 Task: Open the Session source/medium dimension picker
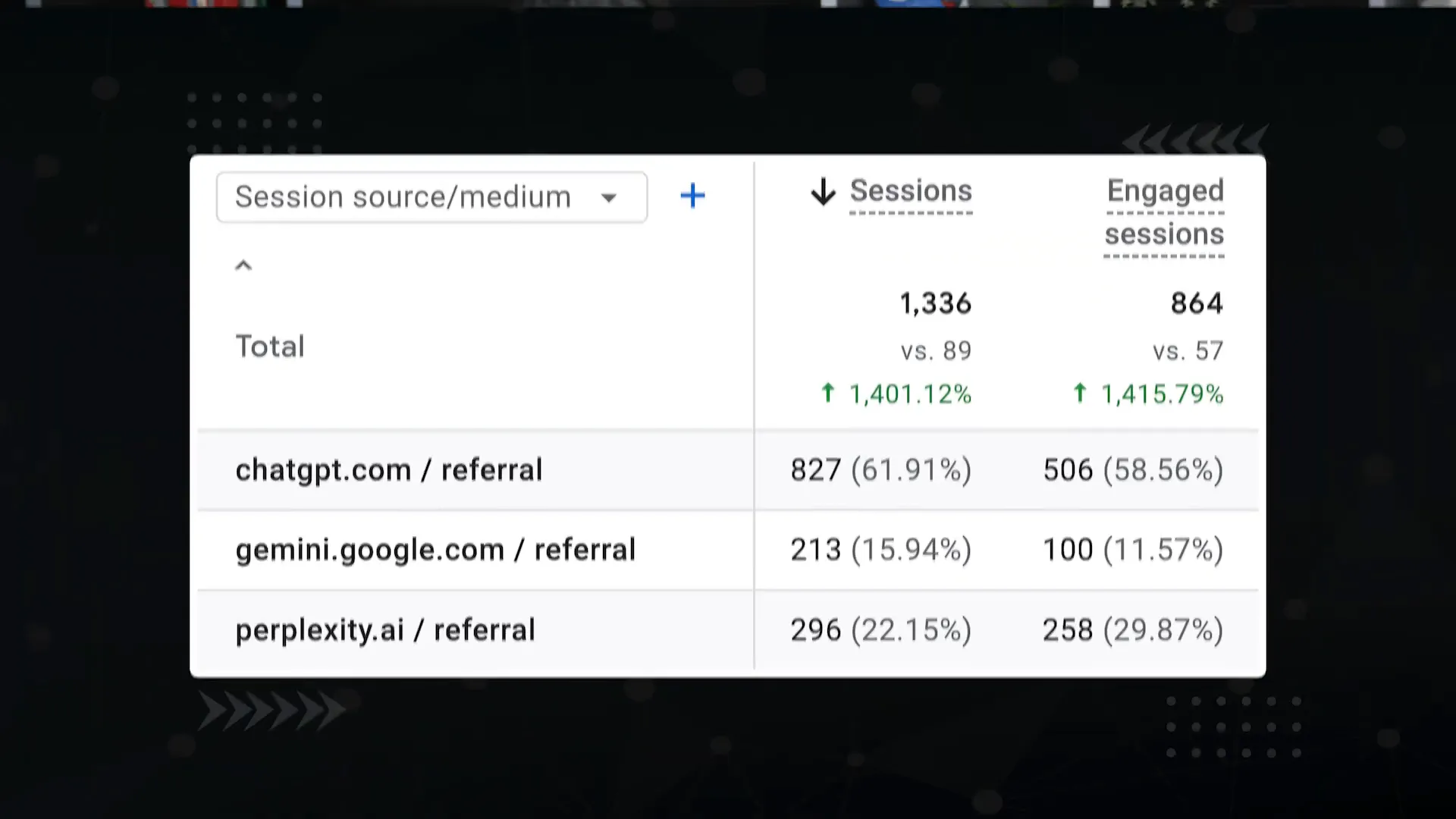431,197
